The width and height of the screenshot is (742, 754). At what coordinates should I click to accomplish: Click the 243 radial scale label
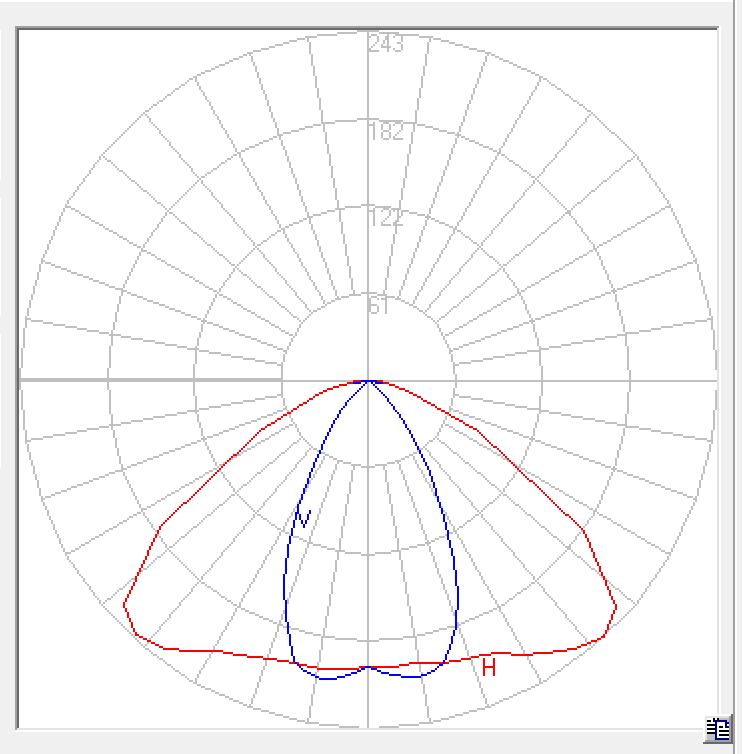385,44
